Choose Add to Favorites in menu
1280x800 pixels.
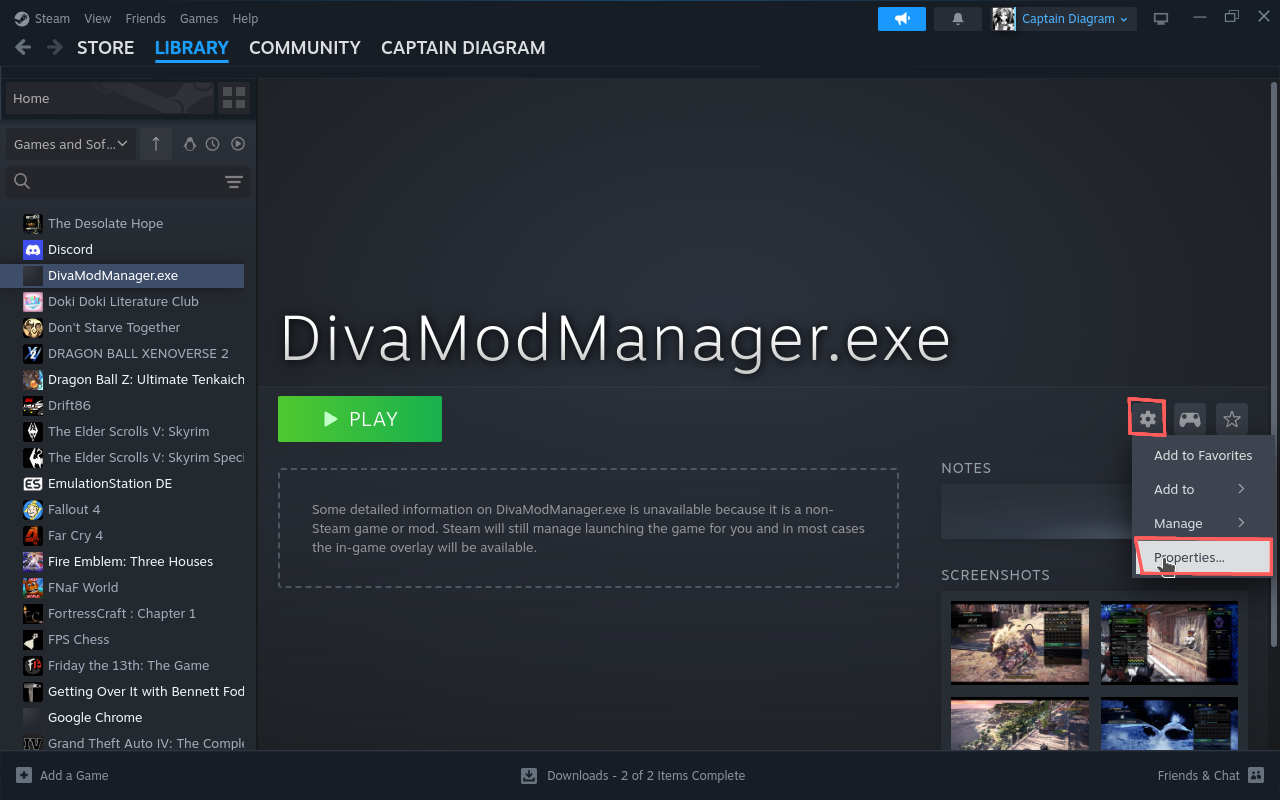pos(1203,455)
